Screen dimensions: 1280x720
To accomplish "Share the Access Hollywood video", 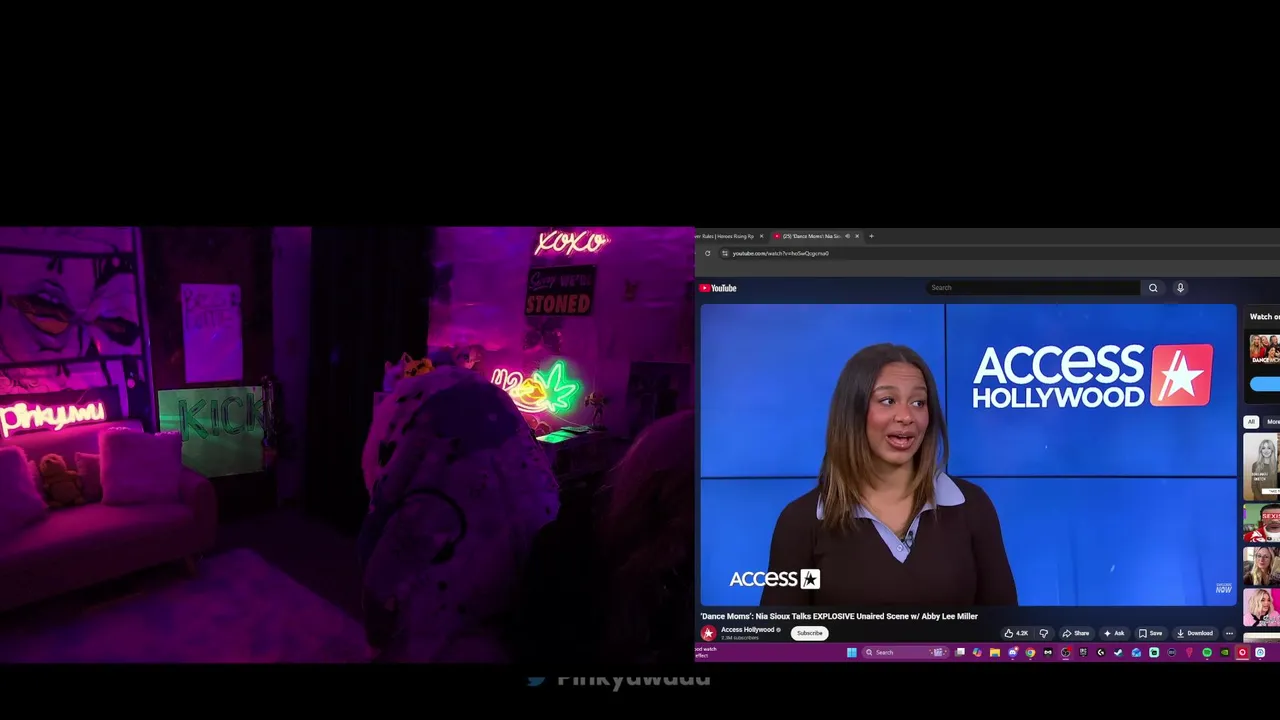I will [x=1076, y=633].
